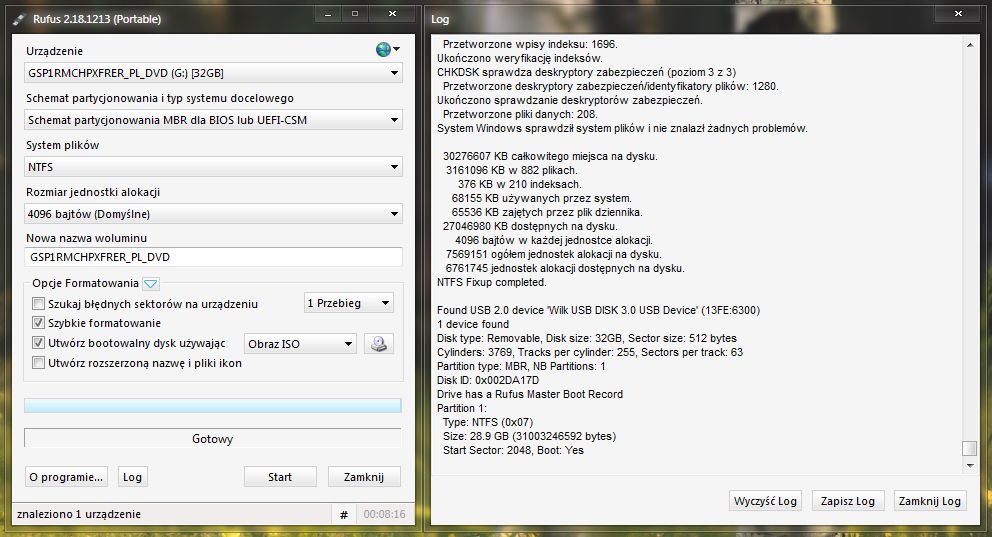Click the Wyczyść Log button

(765, 501)
